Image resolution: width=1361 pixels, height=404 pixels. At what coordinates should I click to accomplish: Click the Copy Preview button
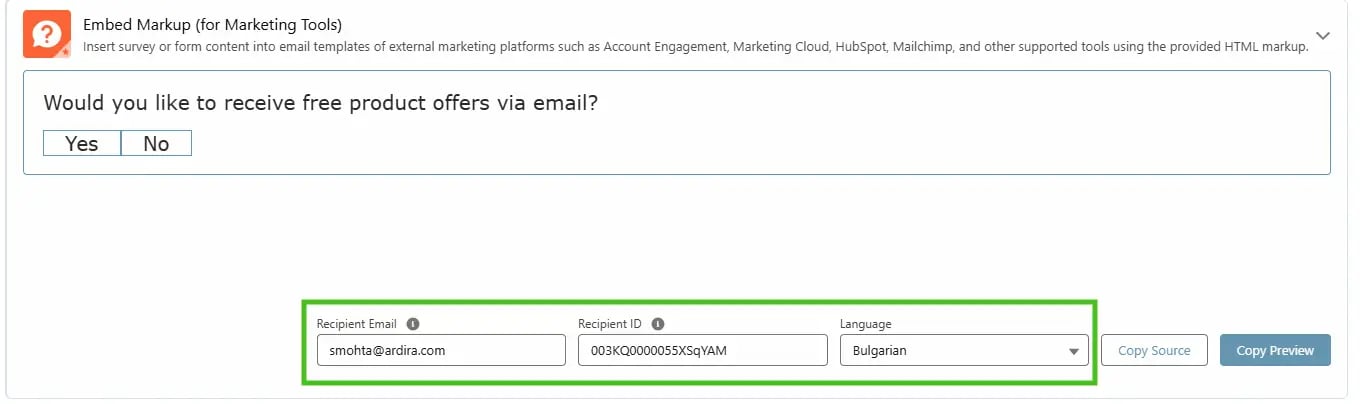1275,351
